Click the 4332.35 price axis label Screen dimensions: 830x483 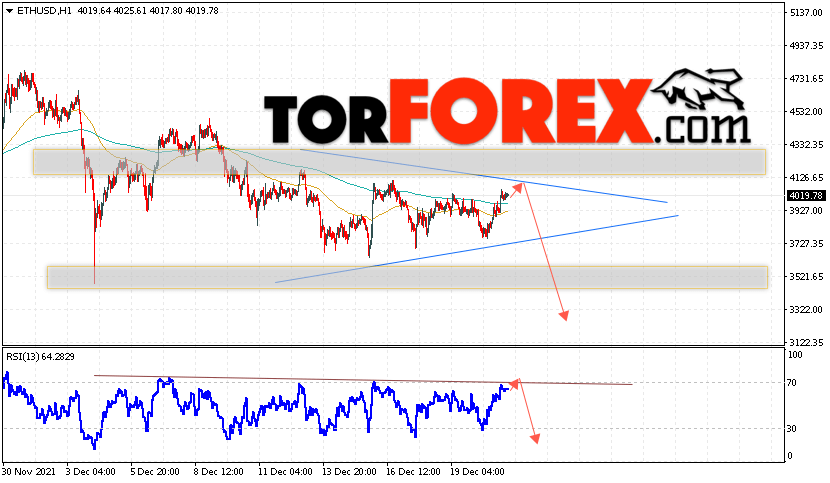point(806,145)
